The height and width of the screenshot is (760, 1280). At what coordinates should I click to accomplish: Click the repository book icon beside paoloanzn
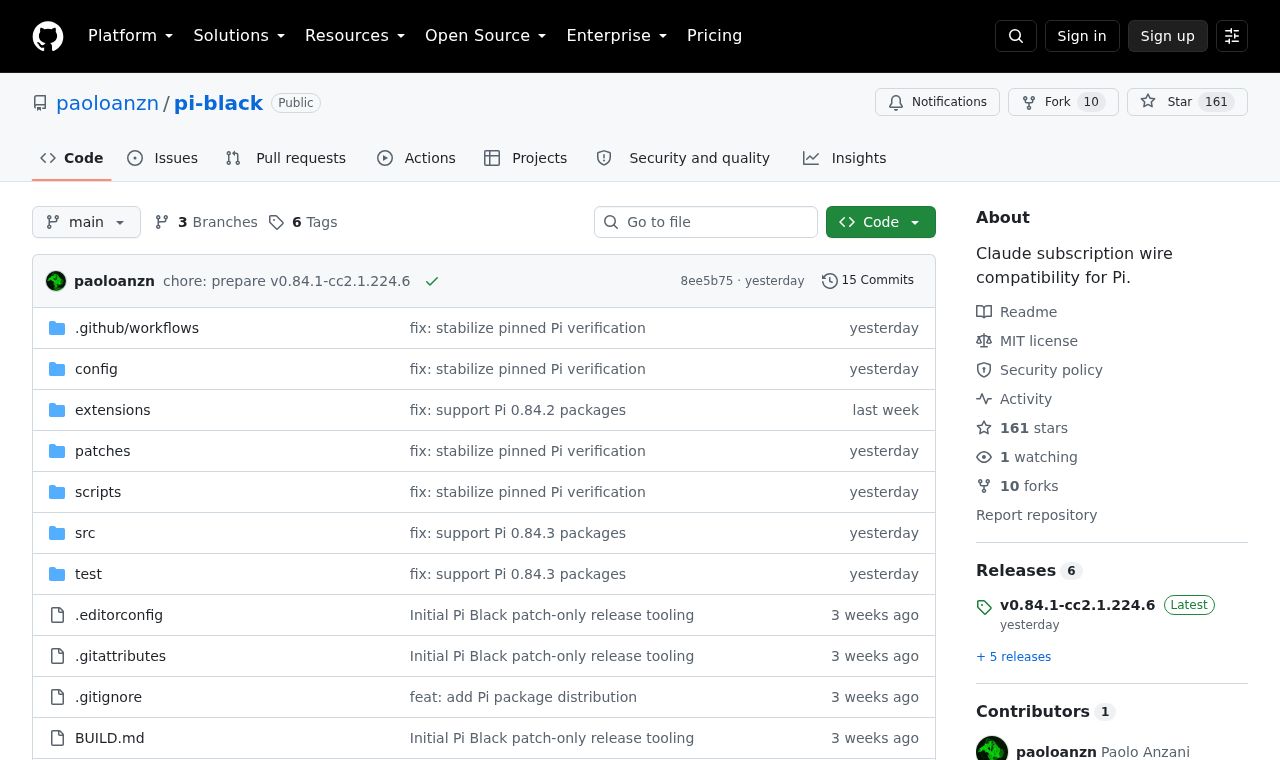coord(40,103)
